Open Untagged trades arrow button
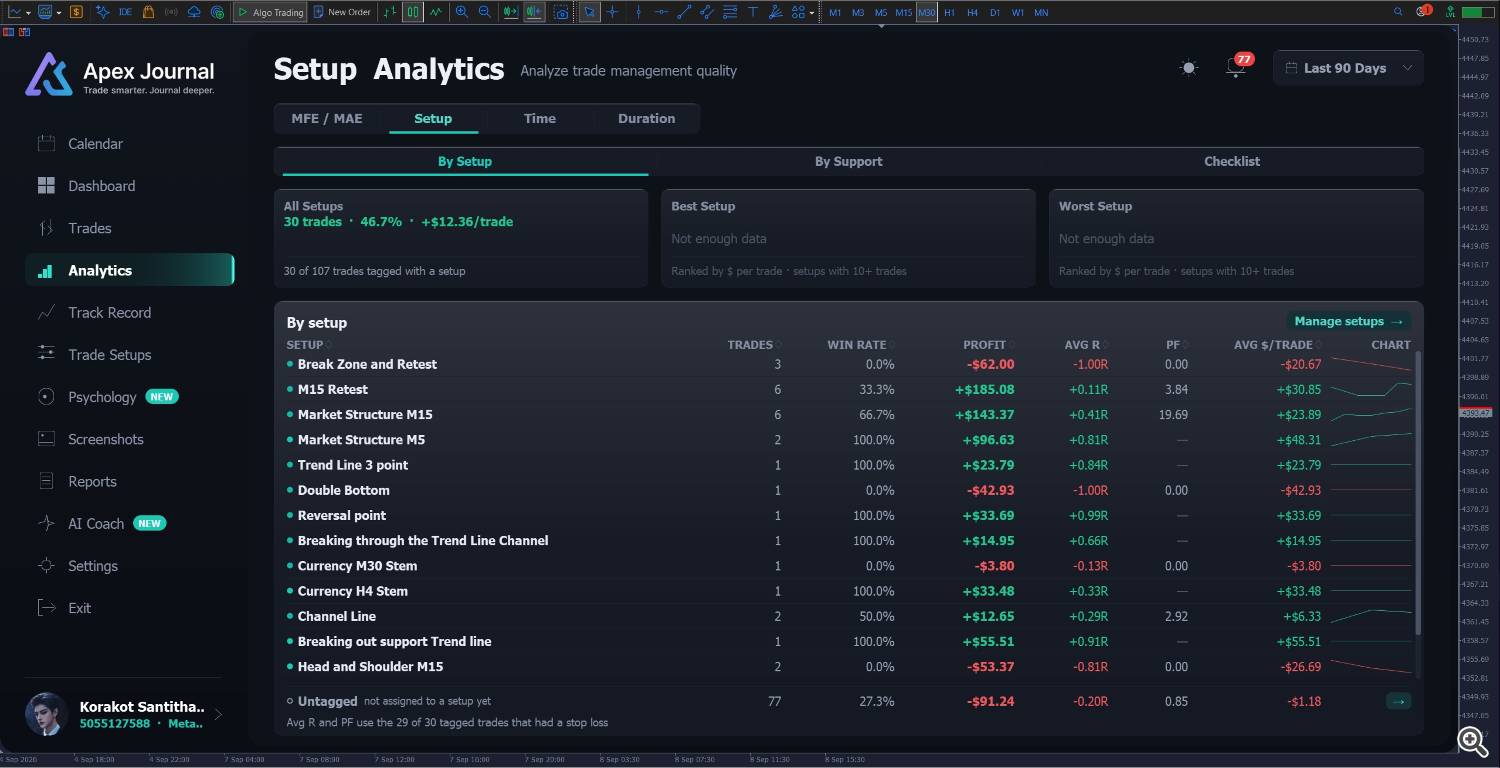 point(1399,701)
